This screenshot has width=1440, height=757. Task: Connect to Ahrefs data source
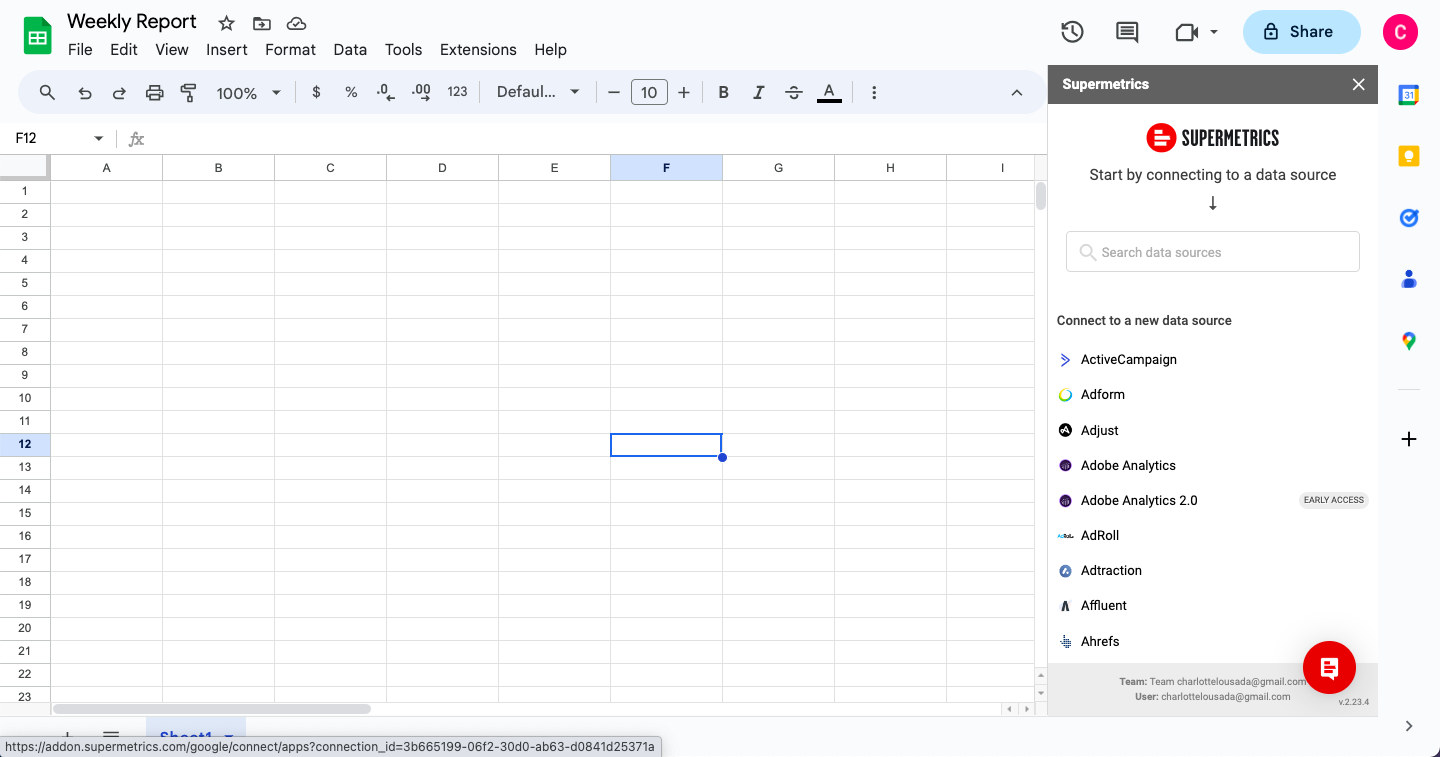click(x=1100, y=641)
